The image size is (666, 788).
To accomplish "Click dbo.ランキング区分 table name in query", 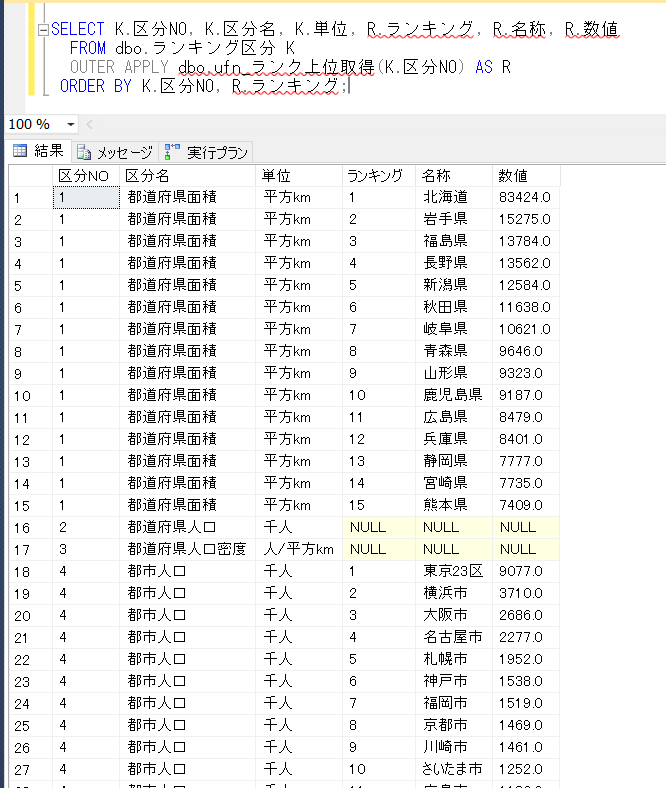I will click(x=196, y=48).
